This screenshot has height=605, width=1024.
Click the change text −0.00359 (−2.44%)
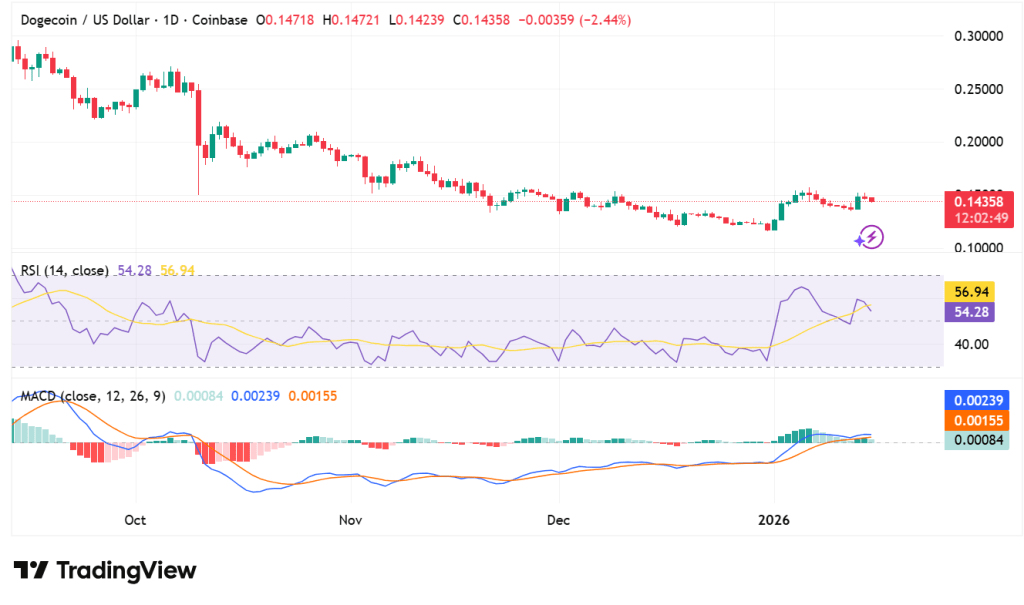[x=575, y=20]
